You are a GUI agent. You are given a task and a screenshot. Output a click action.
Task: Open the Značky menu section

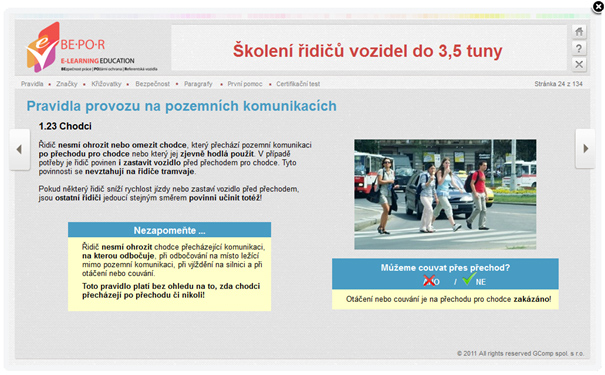(67, 84)
